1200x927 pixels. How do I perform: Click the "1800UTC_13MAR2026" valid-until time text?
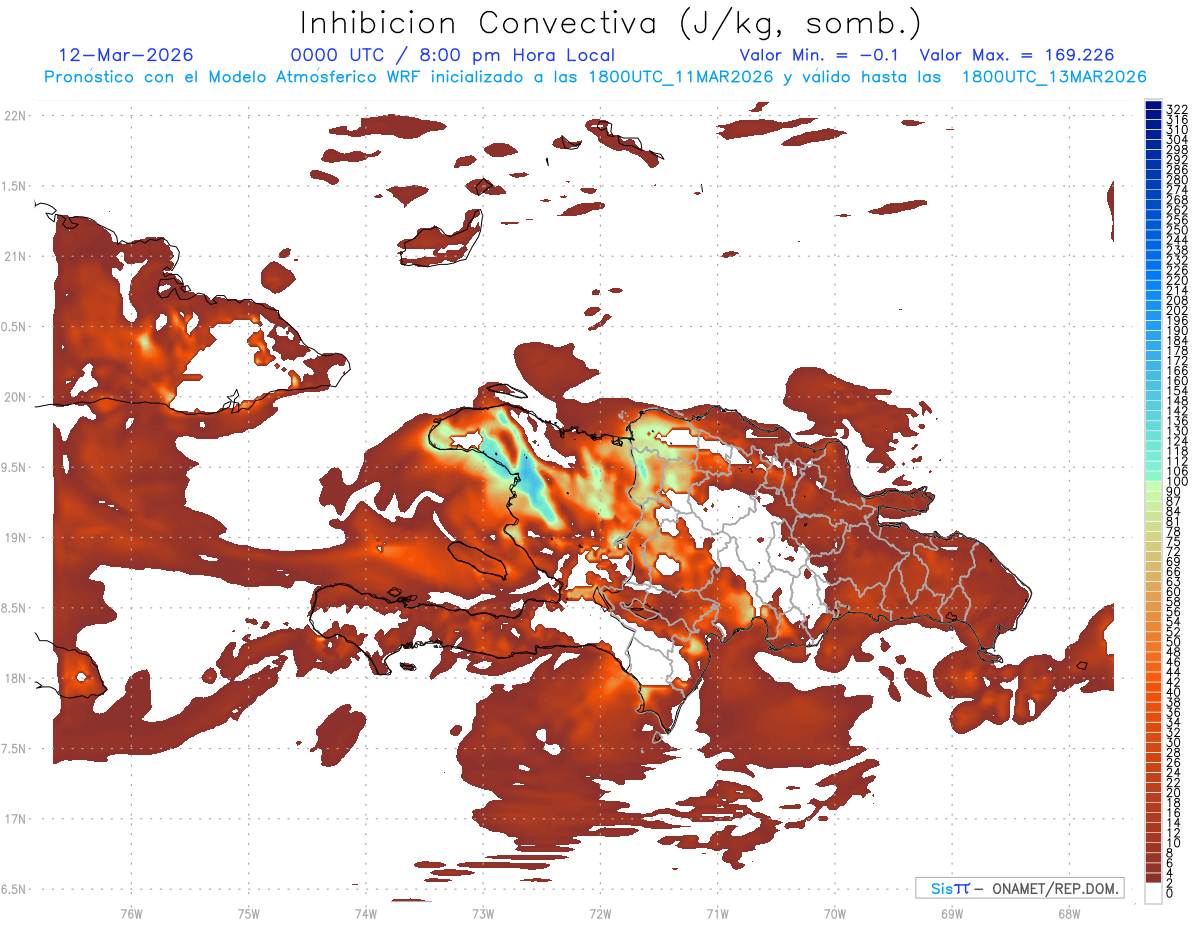click(1054, 77)
